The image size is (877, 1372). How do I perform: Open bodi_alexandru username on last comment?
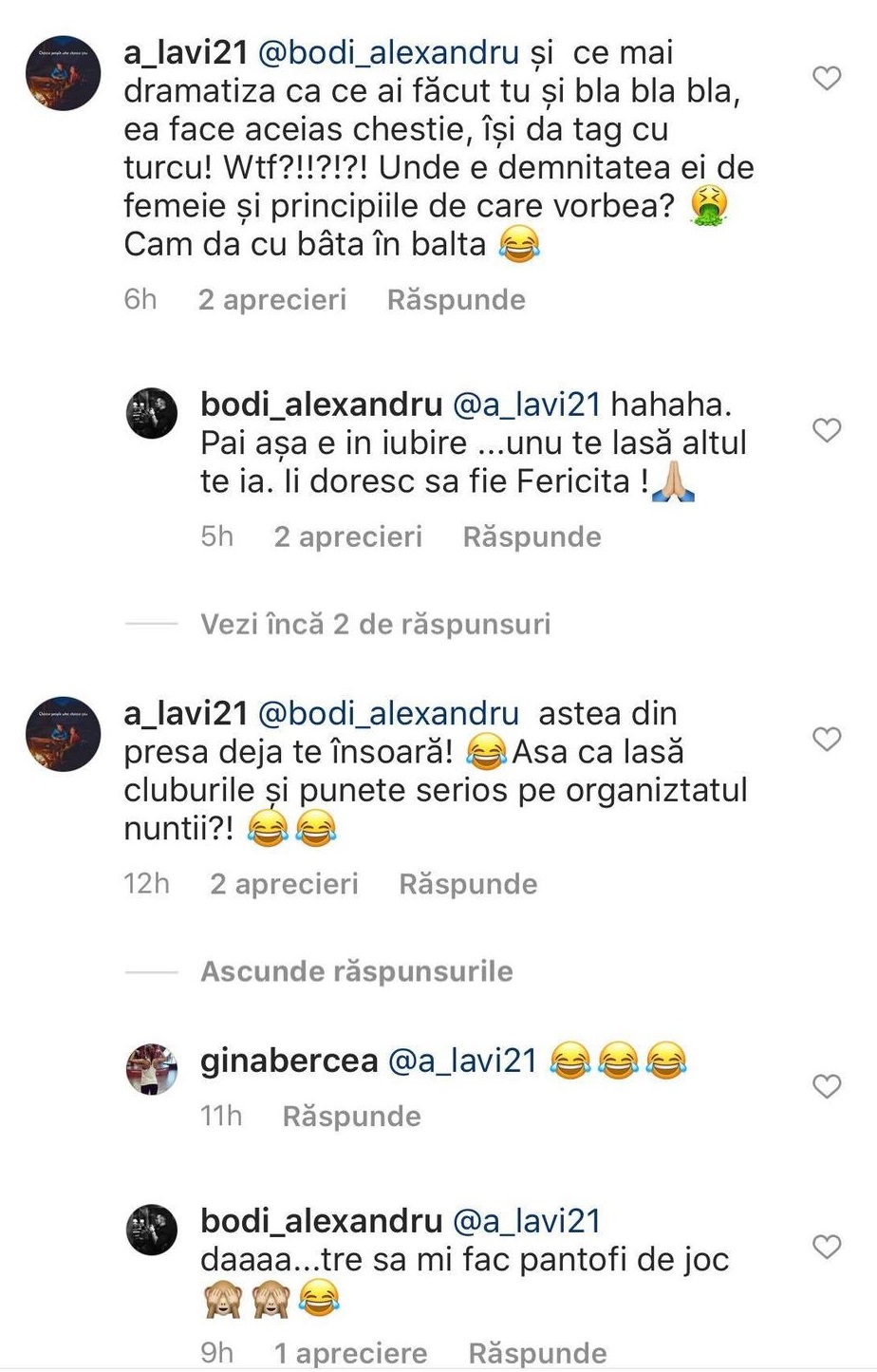coord(322,1221)
